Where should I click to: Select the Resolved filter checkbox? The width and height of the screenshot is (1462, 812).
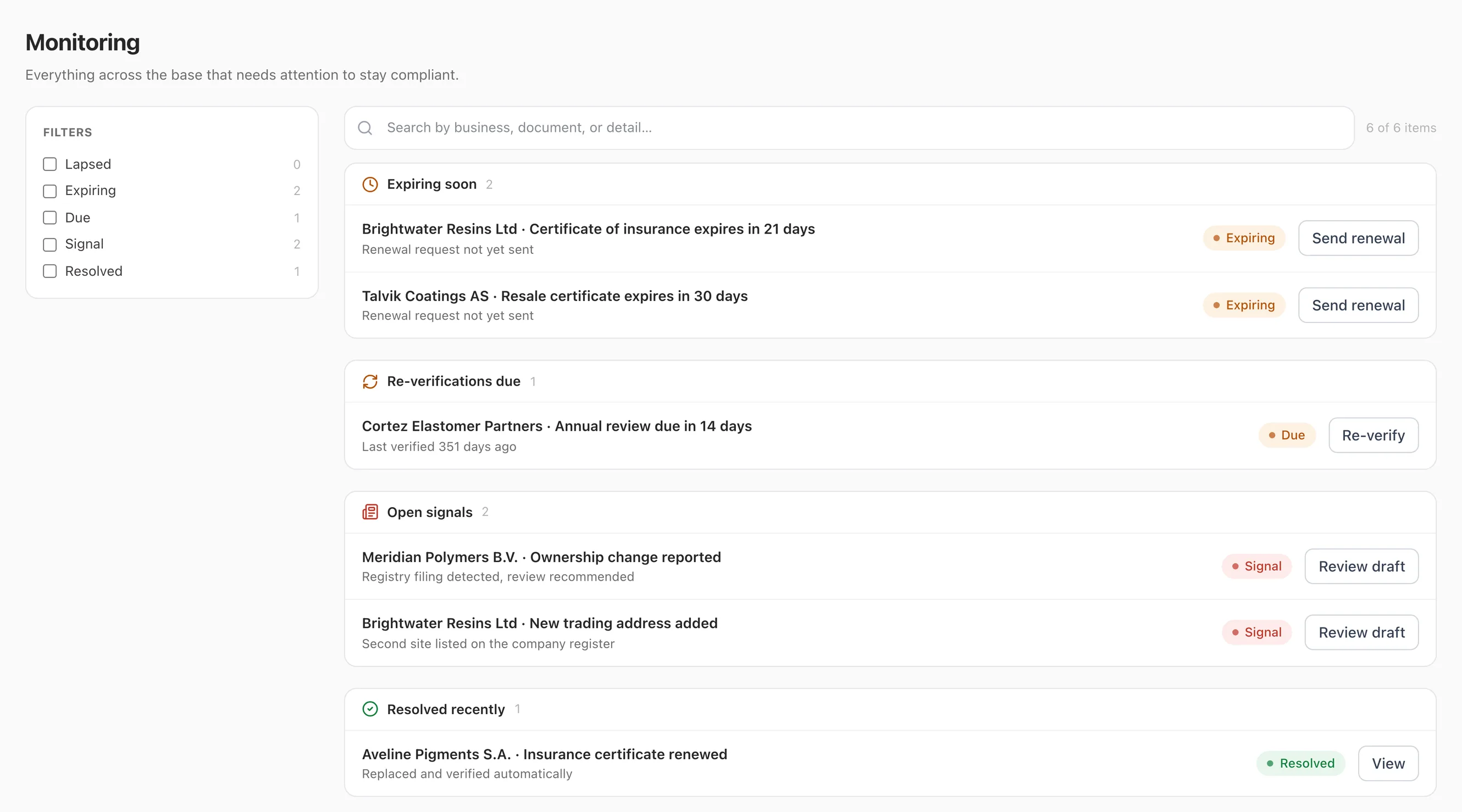(50, 271)
